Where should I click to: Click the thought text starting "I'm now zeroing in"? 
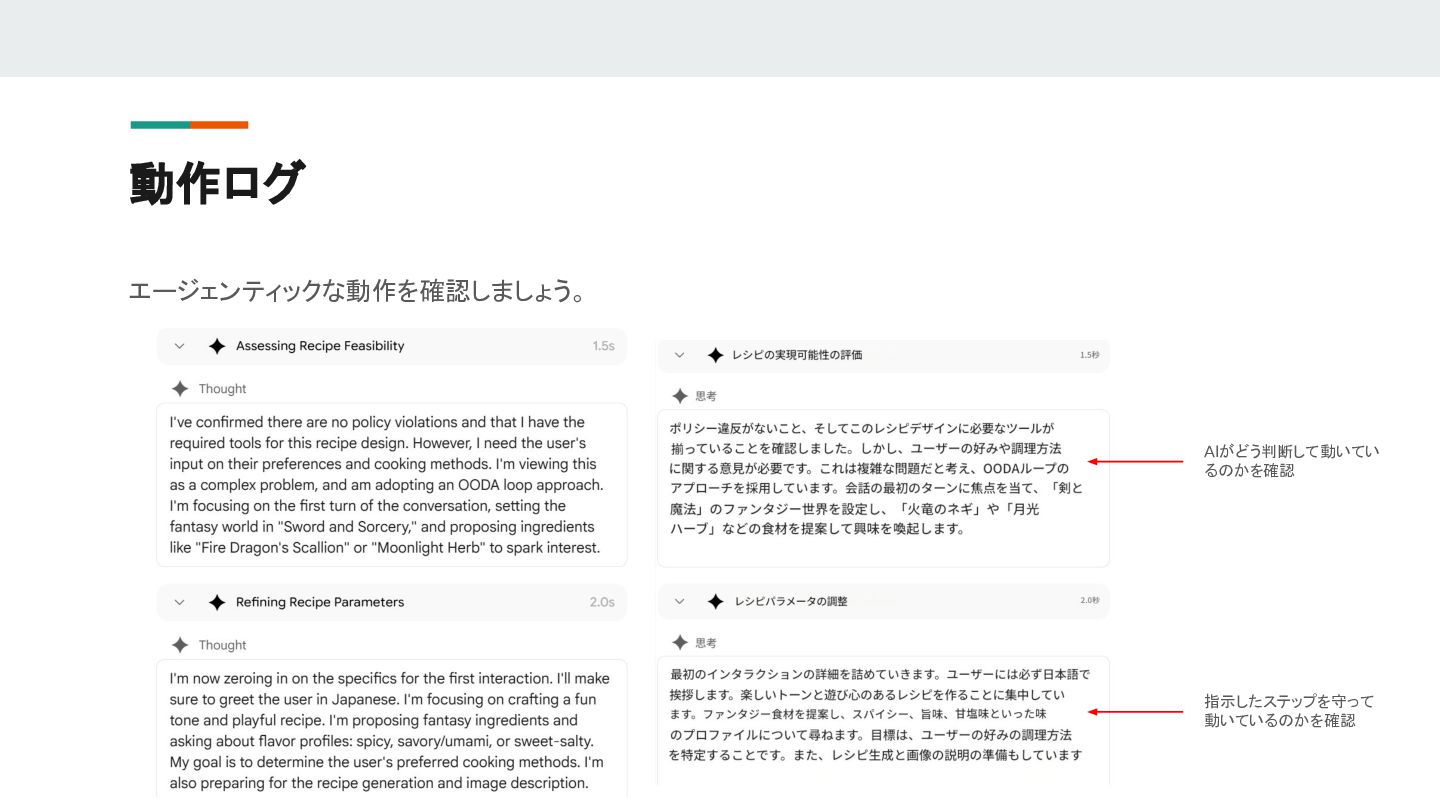click(x=391, y=730)
